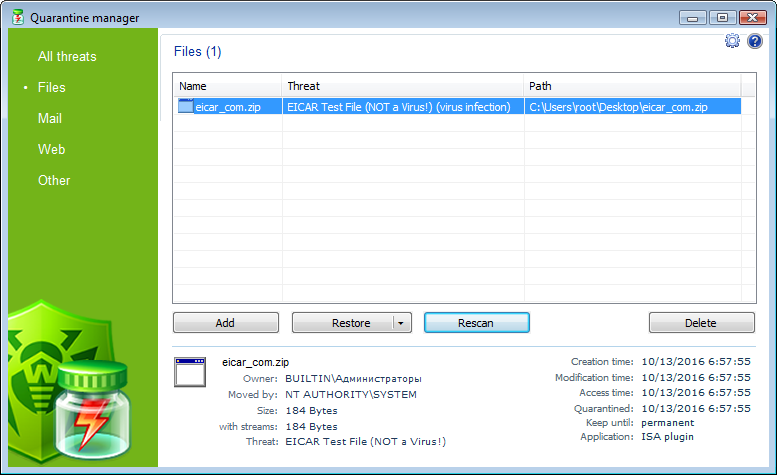777x475 pixels.
Task: Expand the Restore button dropdown arrow
Action: 401,323
